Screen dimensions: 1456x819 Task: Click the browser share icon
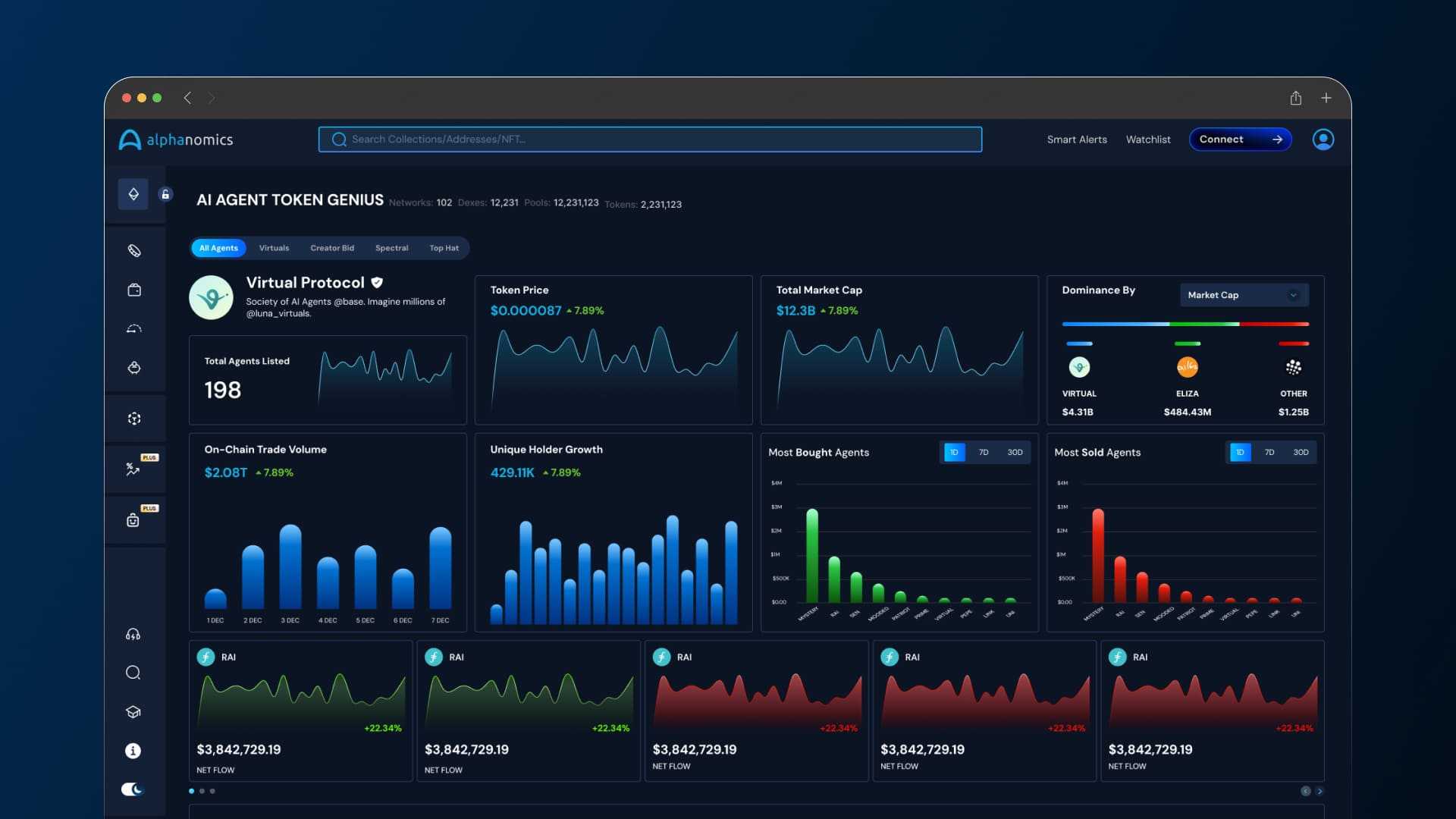point(1296,98)
